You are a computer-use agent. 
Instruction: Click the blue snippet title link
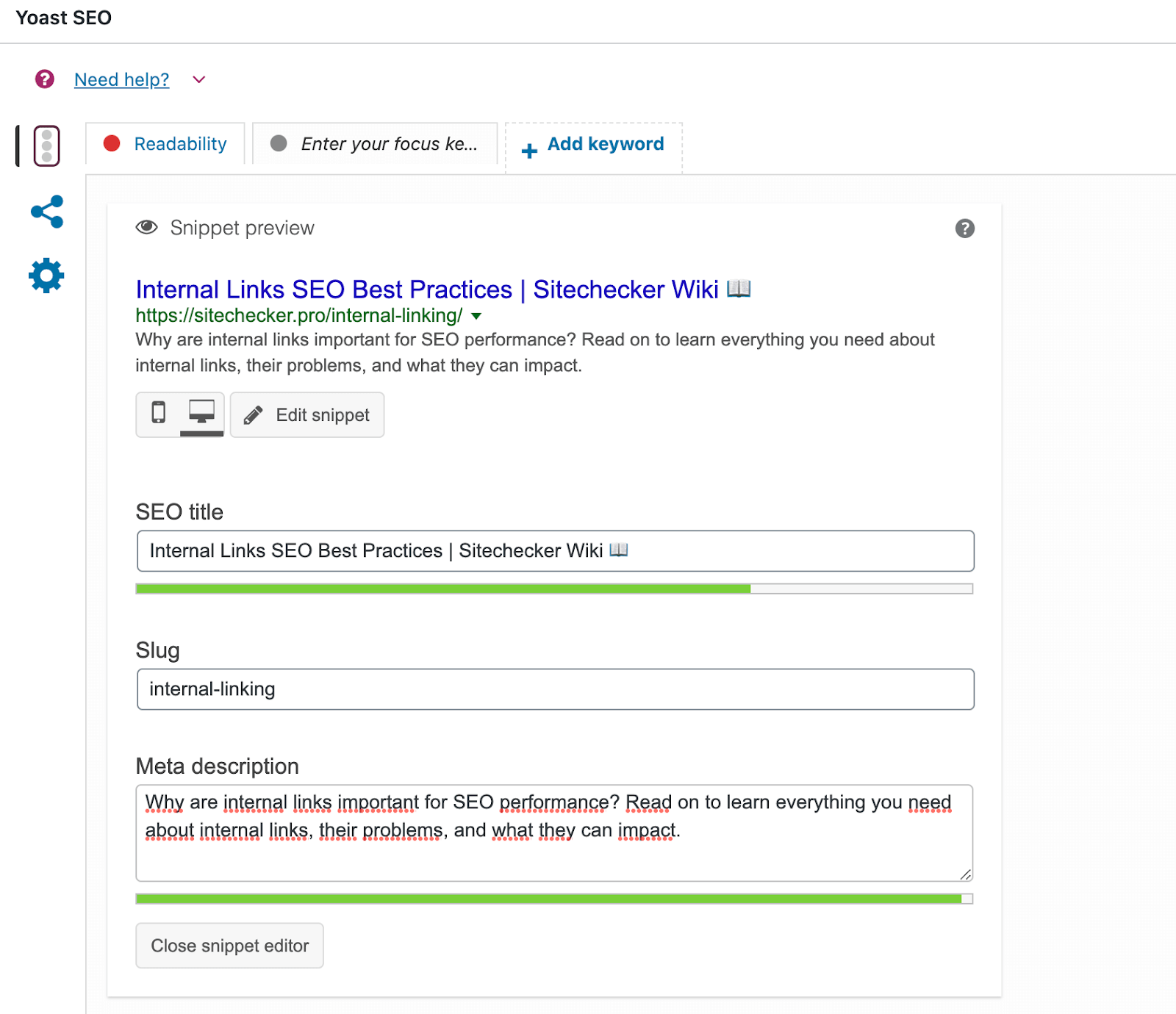click(x=443, y=289)
